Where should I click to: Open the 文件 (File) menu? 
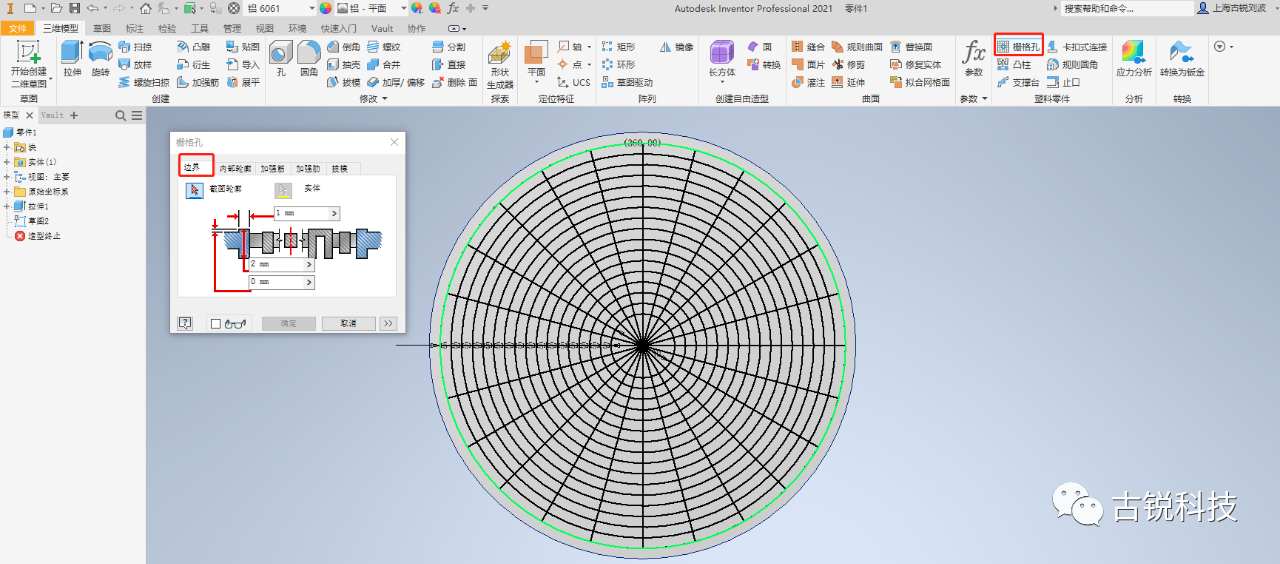pos(20,28)
